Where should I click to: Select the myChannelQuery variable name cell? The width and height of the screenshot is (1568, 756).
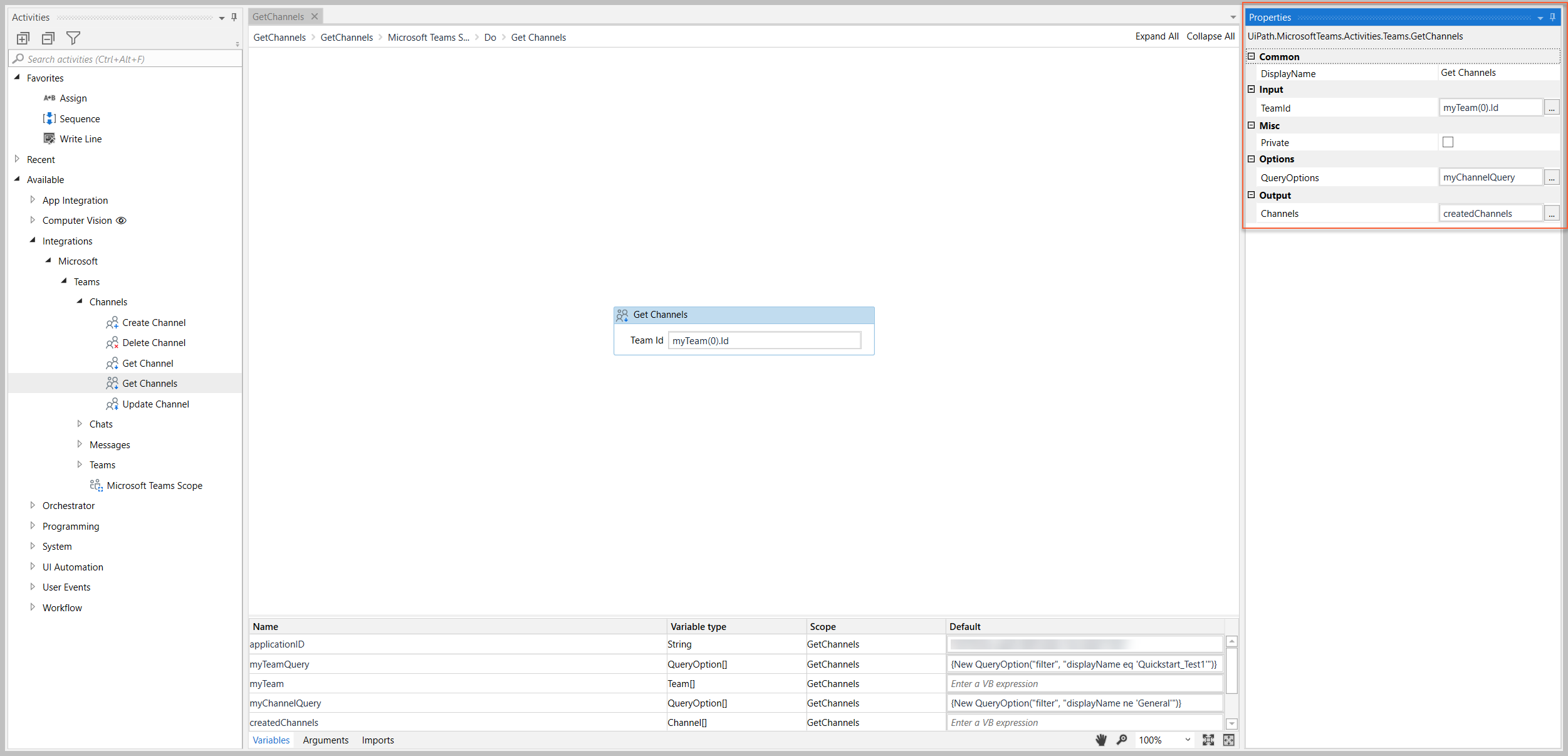(457, 703)
